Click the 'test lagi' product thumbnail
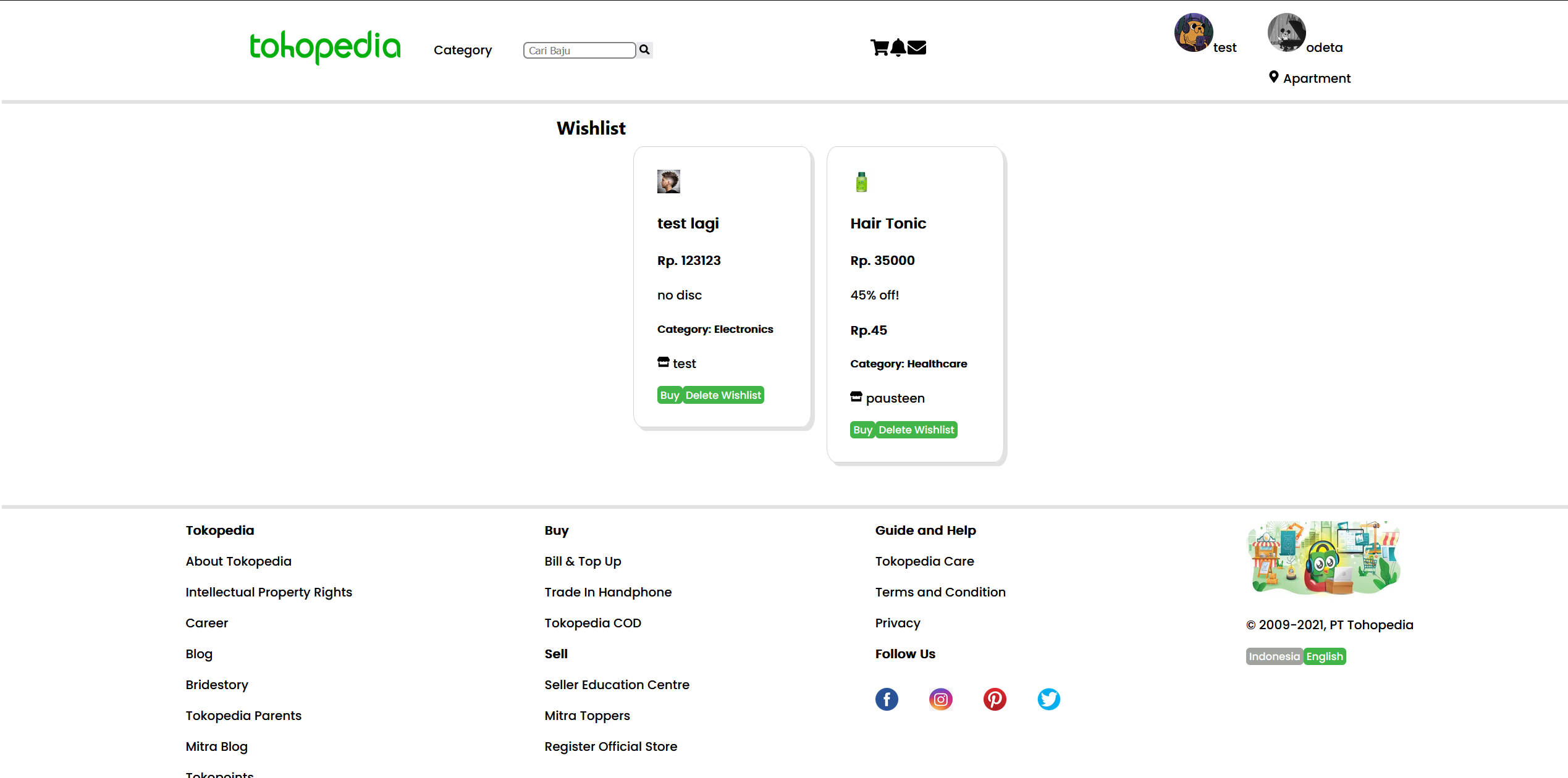The image size is (1568, 778). coord(668,181)
